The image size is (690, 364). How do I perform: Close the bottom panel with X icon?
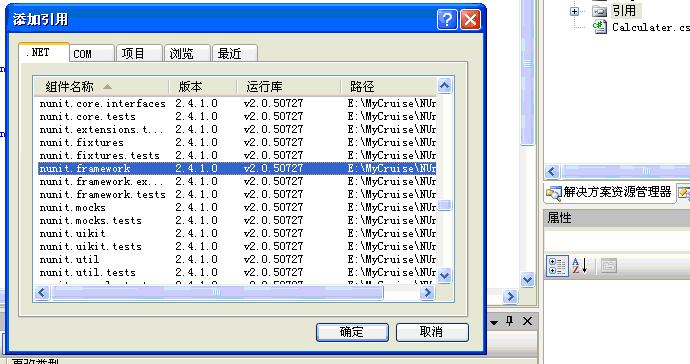527,321
